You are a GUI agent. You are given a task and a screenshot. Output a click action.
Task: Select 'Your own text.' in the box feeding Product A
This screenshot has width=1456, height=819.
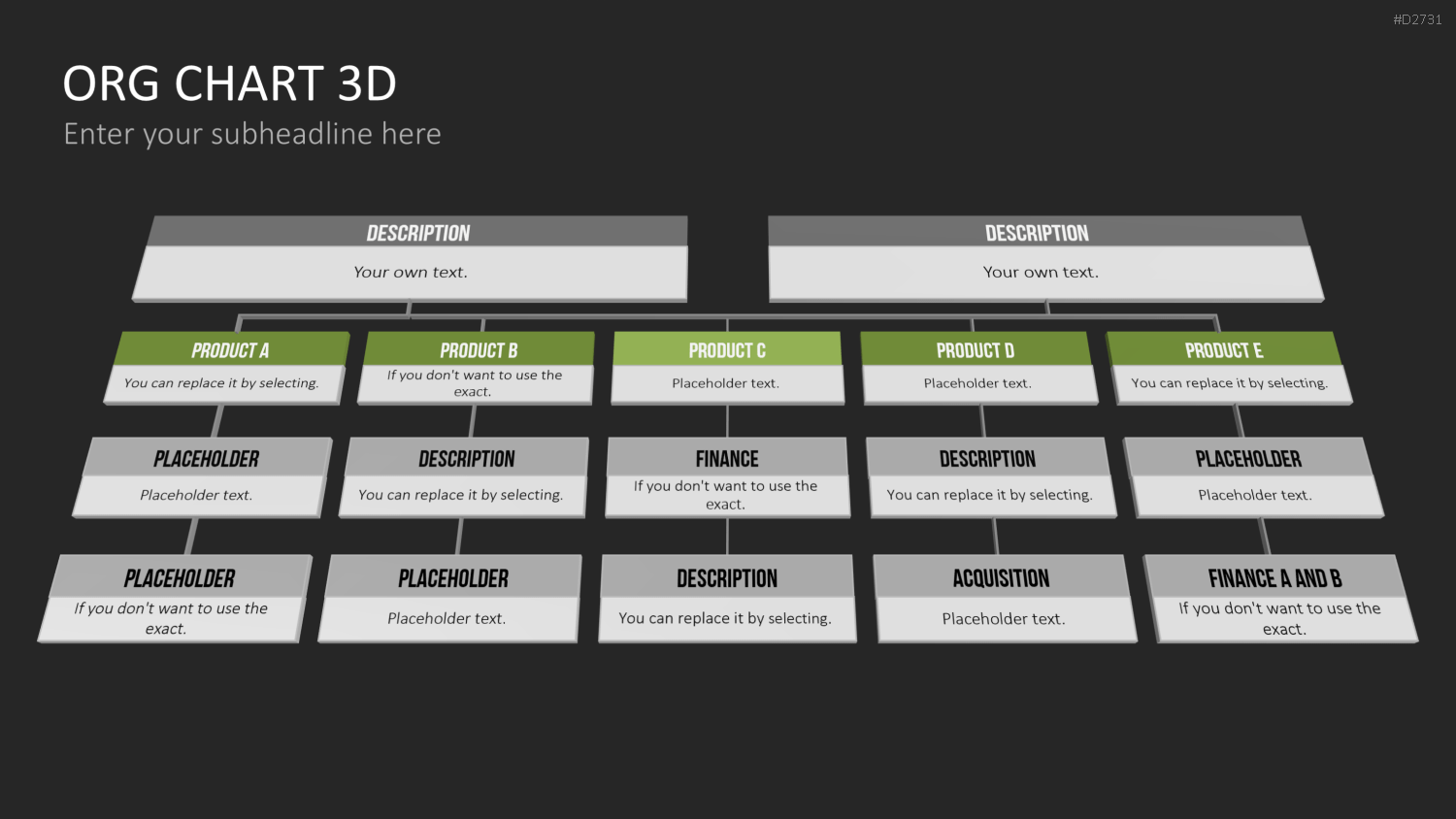(411, 273)
